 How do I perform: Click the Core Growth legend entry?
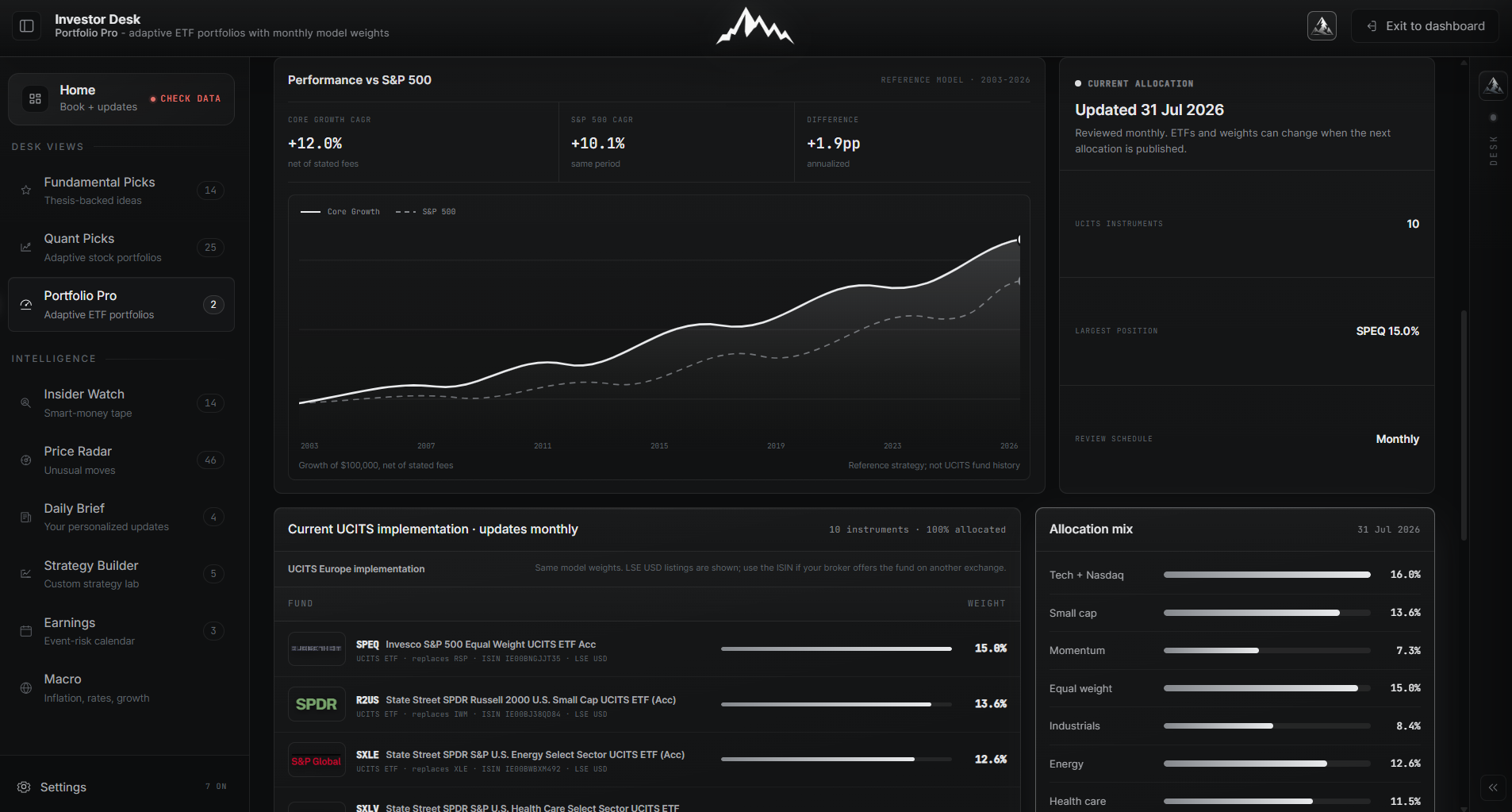click(340, 212)
